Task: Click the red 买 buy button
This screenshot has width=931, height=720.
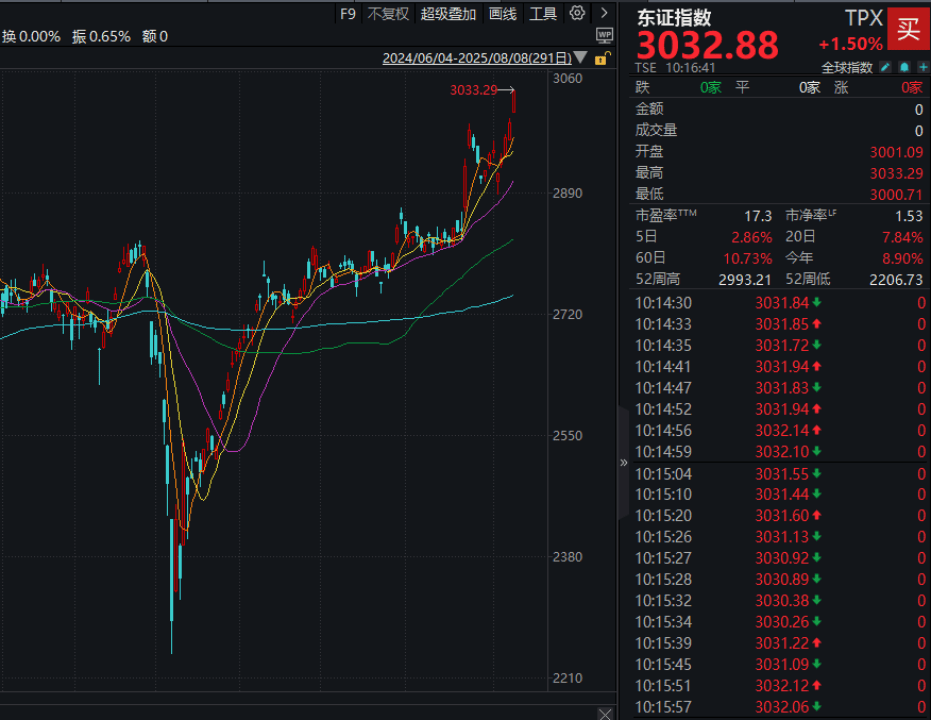Action: point(908,28)
